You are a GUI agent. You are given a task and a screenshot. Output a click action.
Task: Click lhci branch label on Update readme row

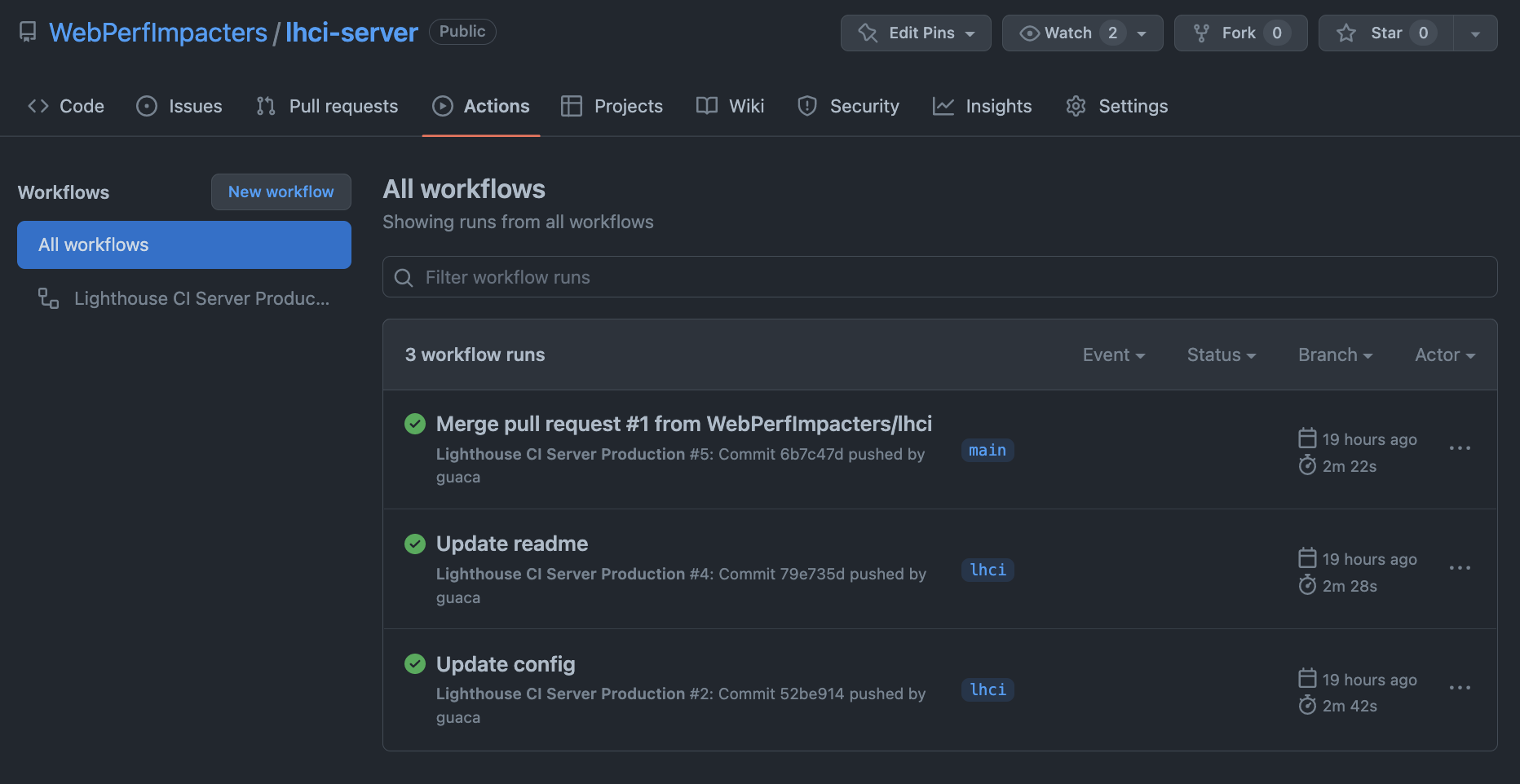(988, 570)
